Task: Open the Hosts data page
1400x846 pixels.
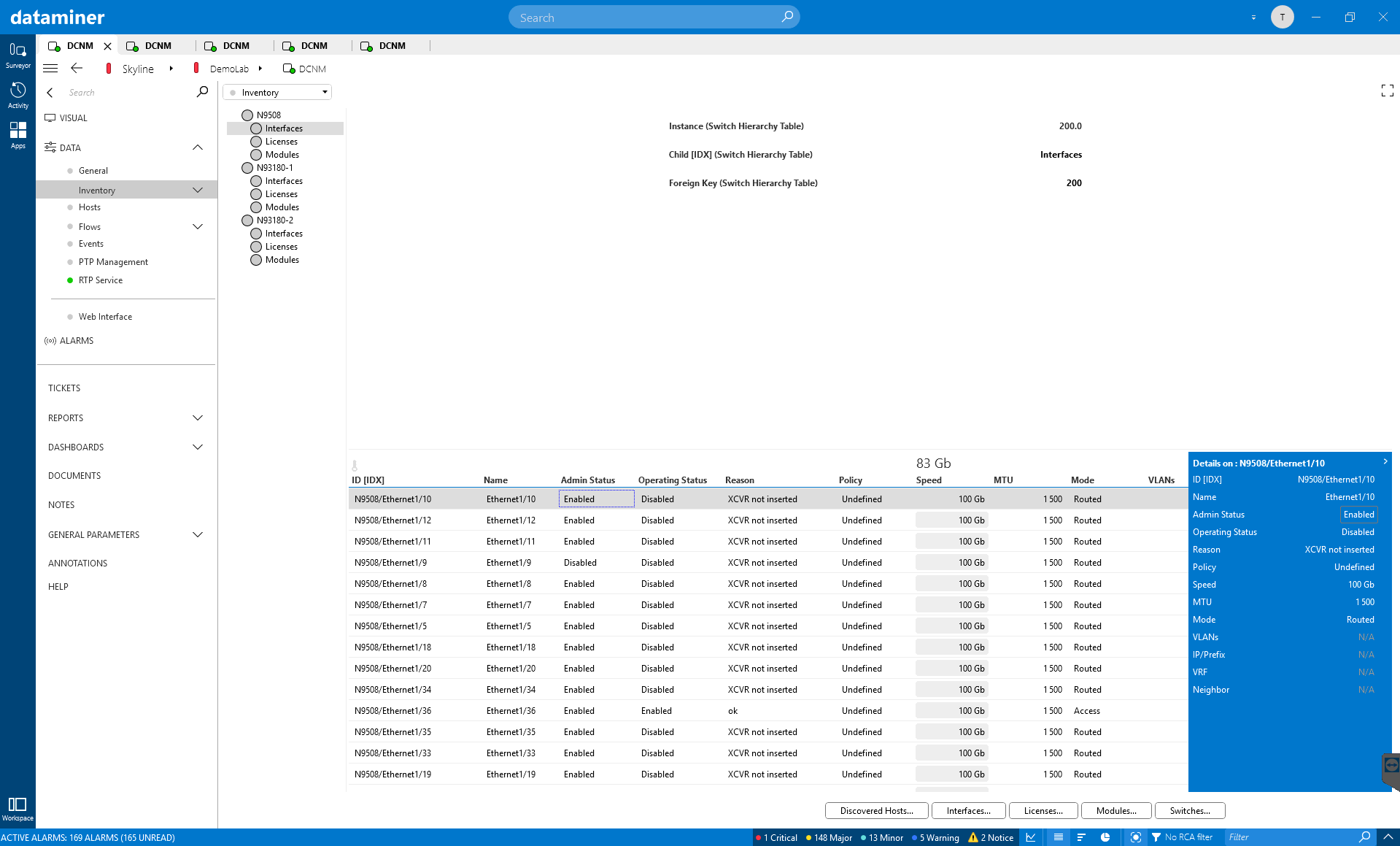Action: pyautogui.click(x=90, y=207)
